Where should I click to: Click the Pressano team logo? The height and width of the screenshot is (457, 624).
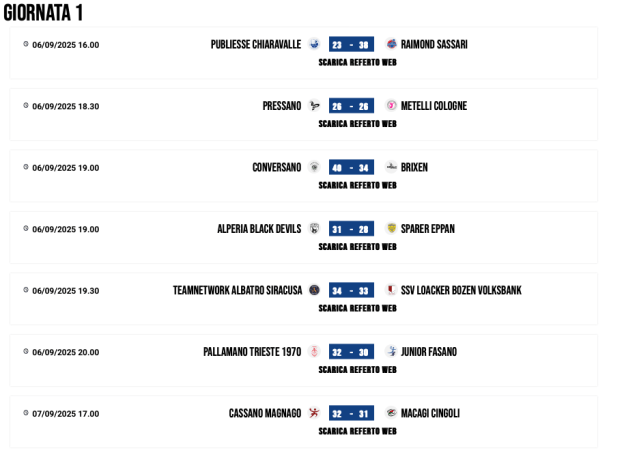coord(314,106)
